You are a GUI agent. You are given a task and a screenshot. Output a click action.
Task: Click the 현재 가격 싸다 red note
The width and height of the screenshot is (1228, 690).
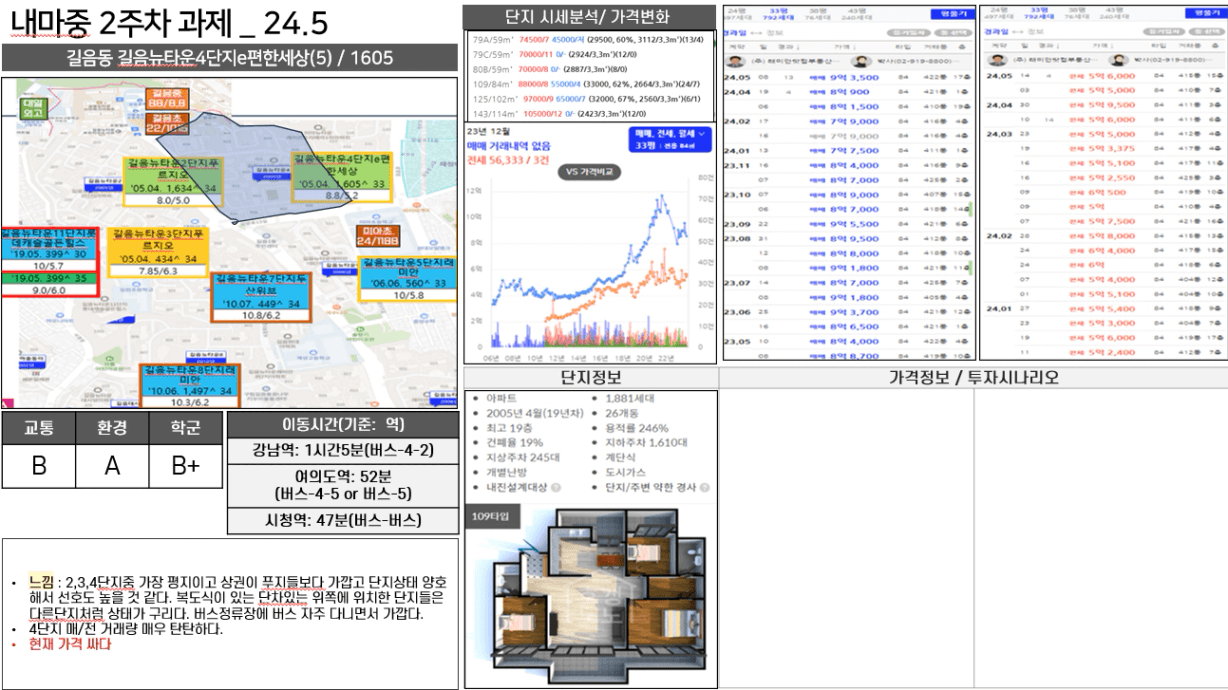70,645
